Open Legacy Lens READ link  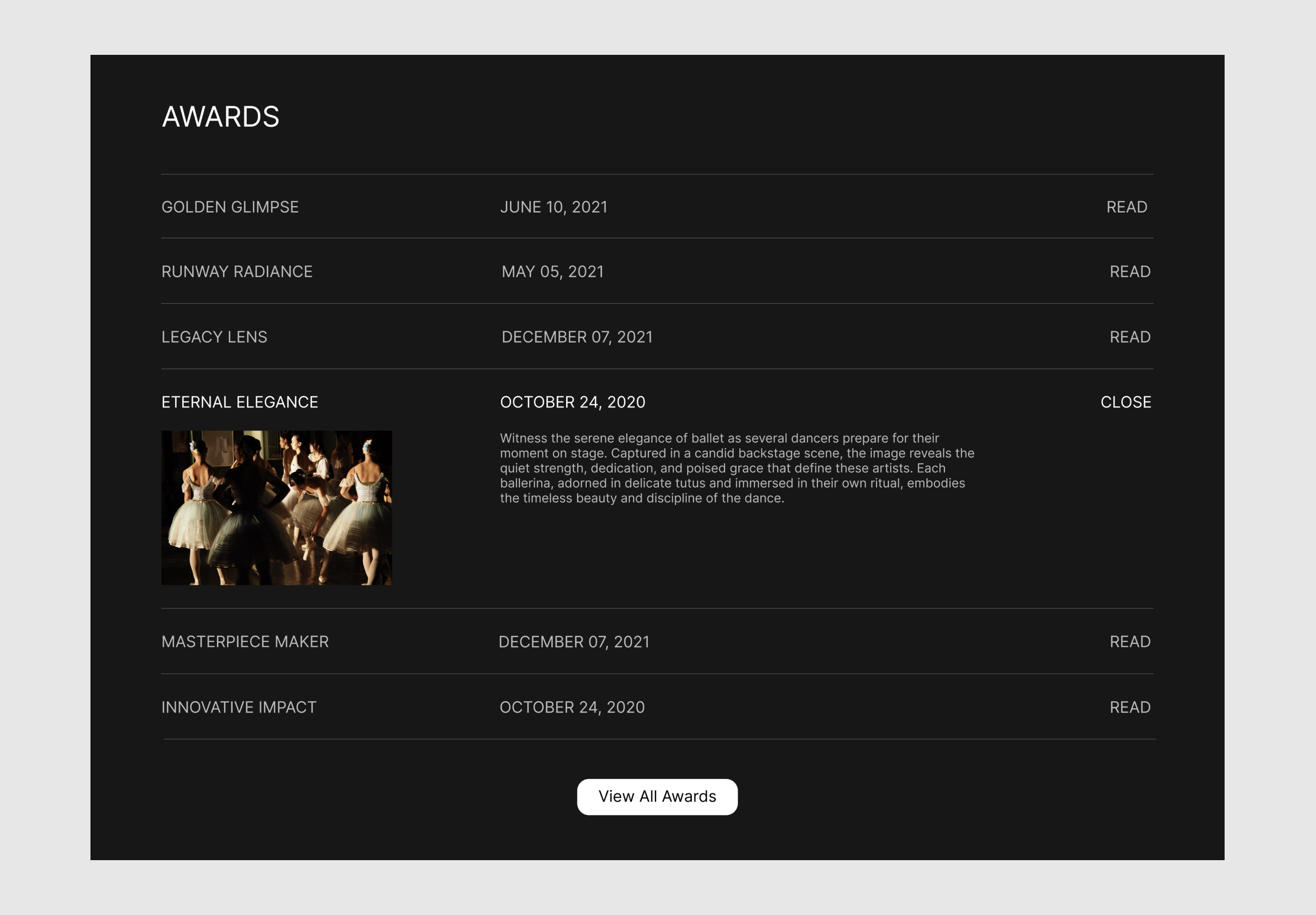coord(1130,337)
